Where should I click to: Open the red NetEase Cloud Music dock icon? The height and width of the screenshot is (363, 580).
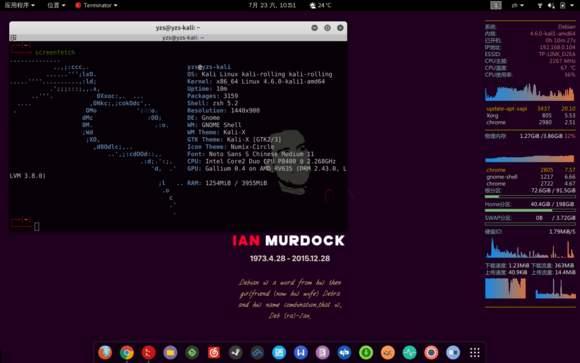(214, 353)
